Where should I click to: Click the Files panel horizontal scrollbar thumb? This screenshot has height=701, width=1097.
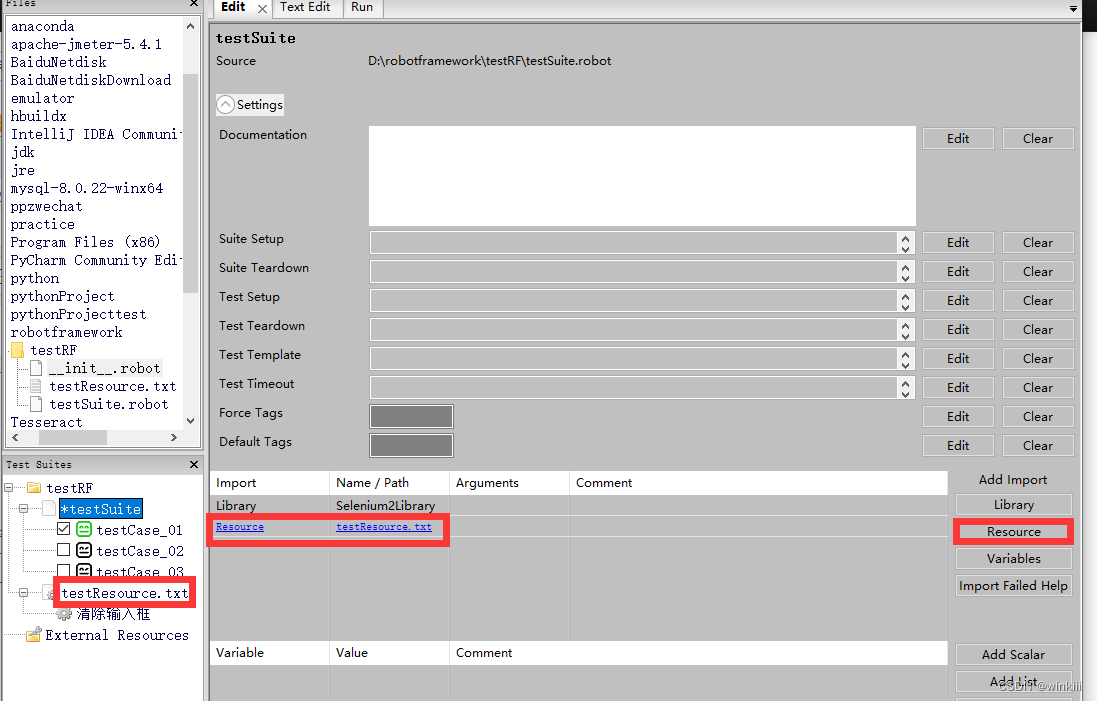click(73, 437)
